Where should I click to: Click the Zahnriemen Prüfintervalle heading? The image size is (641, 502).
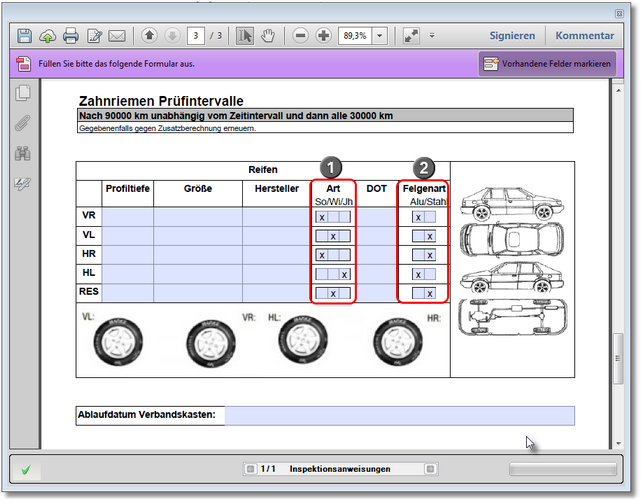coord(161,101)
